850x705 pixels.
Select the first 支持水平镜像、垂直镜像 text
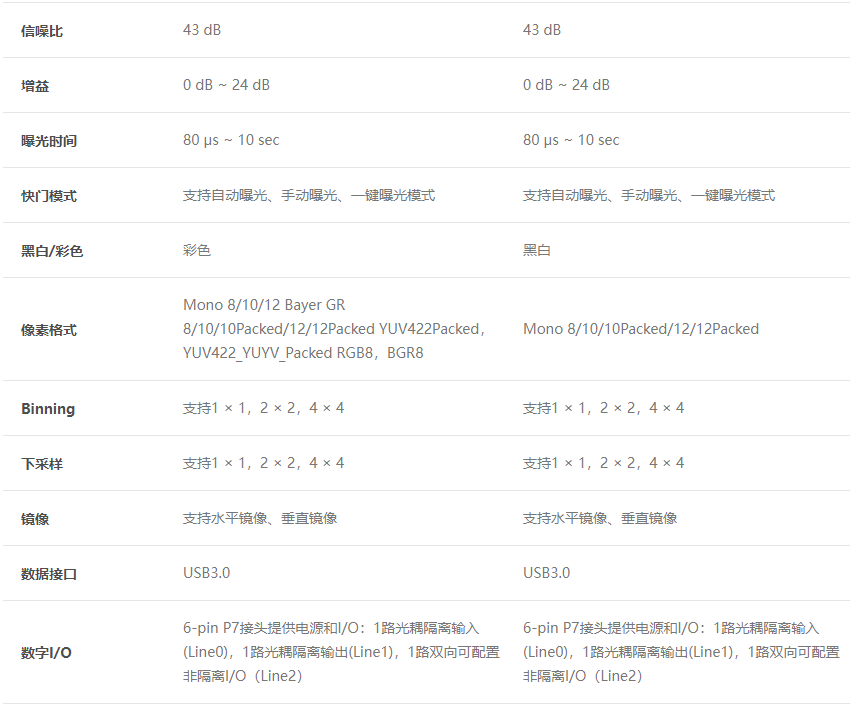260,518
